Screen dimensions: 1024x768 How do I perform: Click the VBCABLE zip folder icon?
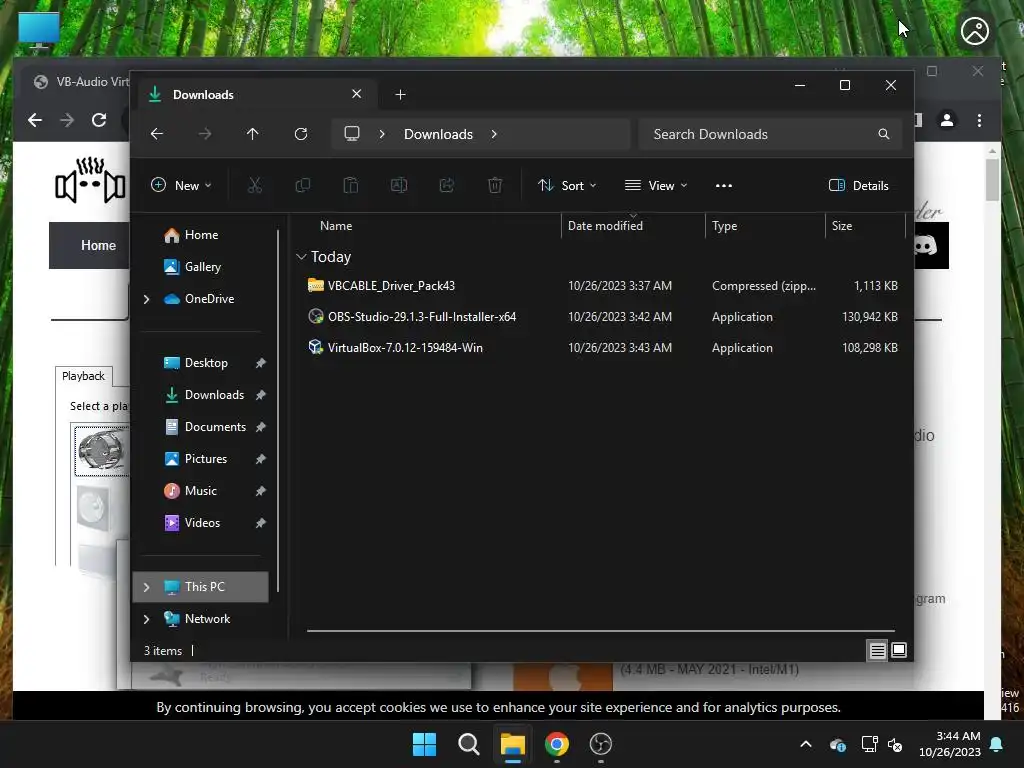316,285
